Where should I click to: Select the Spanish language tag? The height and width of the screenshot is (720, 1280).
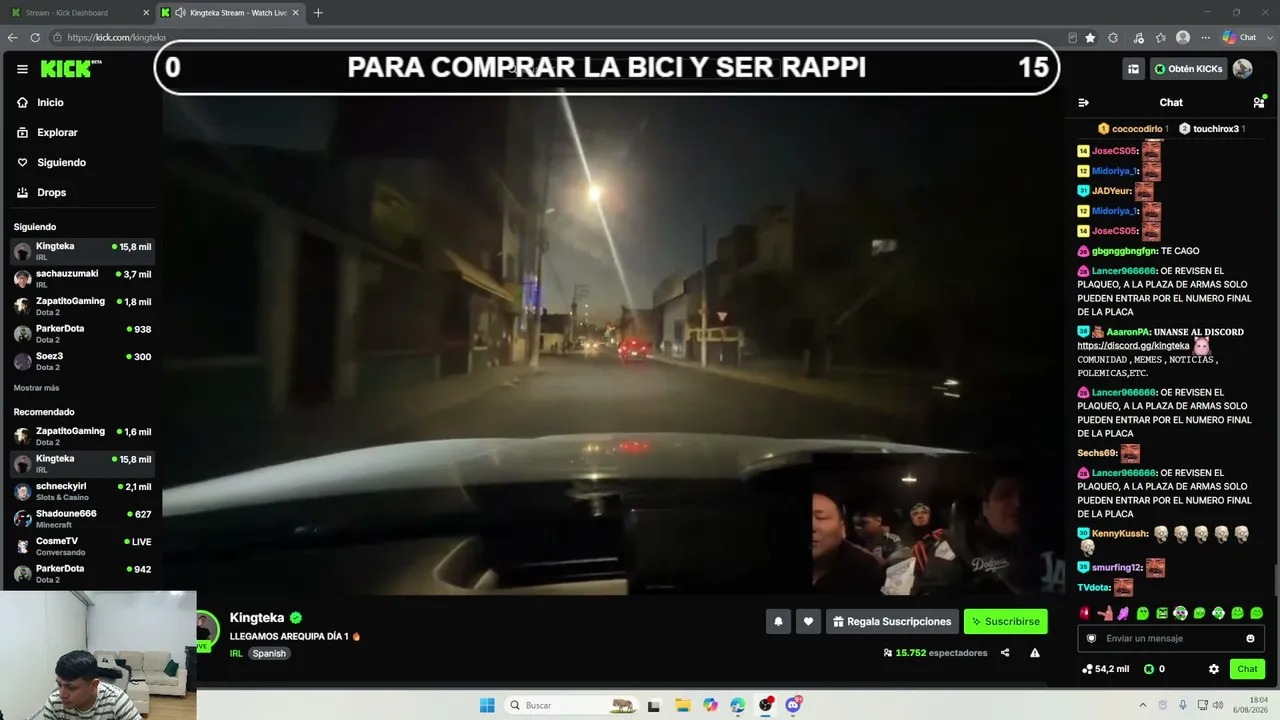(x=269, y=653)
